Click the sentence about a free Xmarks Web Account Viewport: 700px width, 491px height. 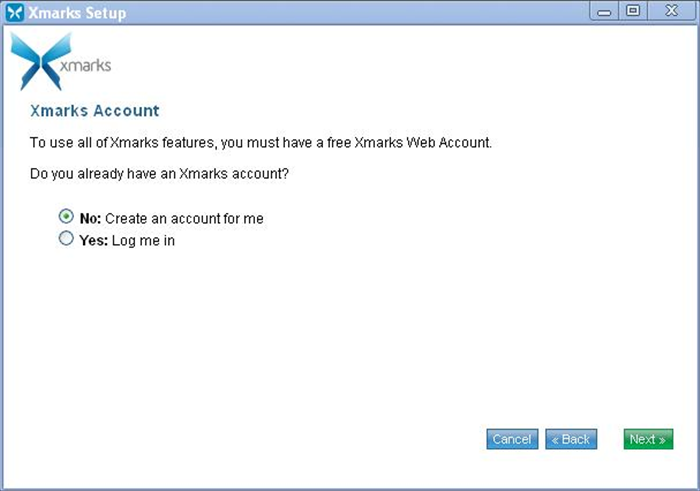tap(261, 143)
